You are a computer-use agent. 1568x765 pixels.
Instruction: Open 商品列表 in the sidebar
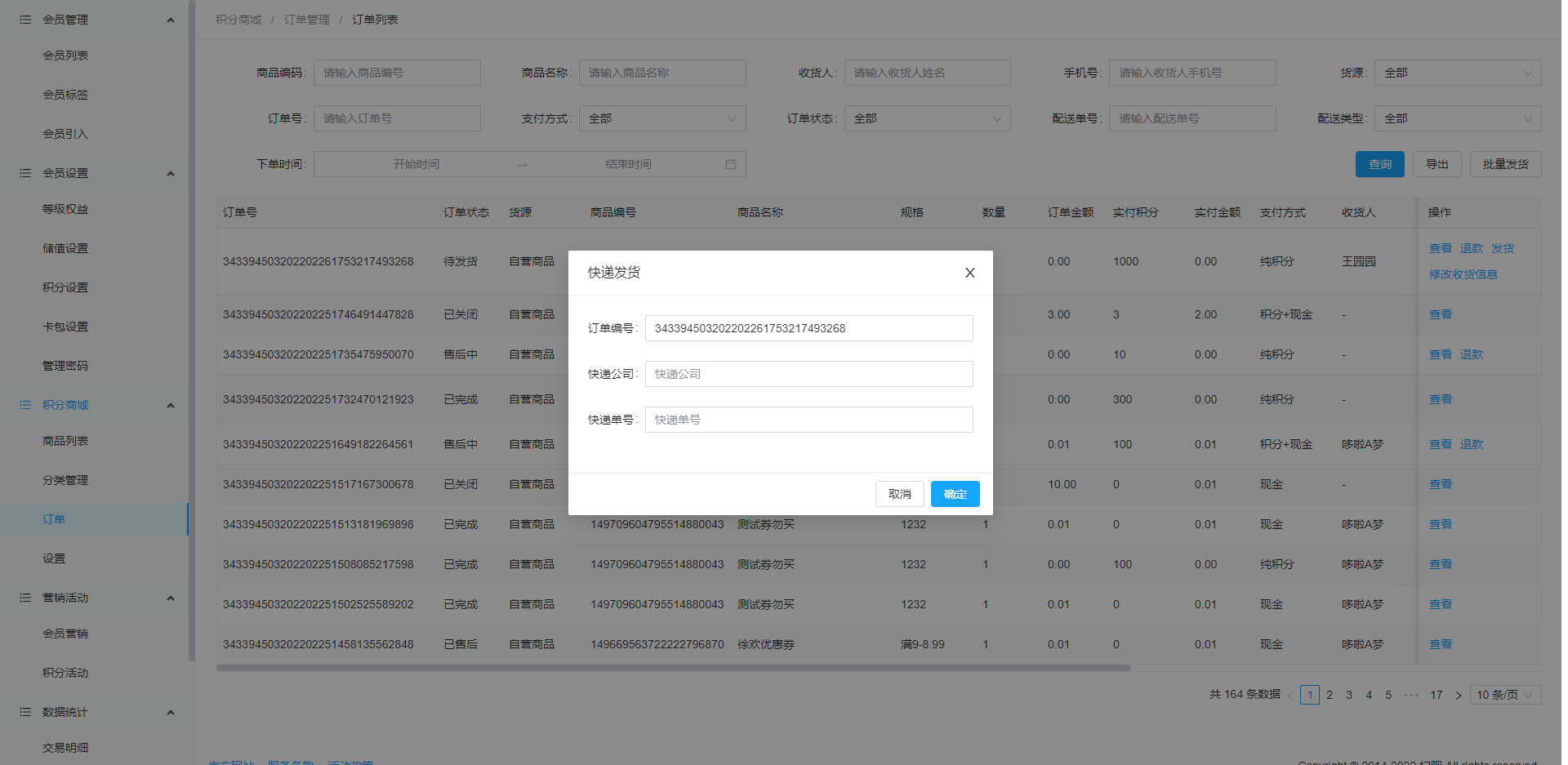(x=65, y=441)
